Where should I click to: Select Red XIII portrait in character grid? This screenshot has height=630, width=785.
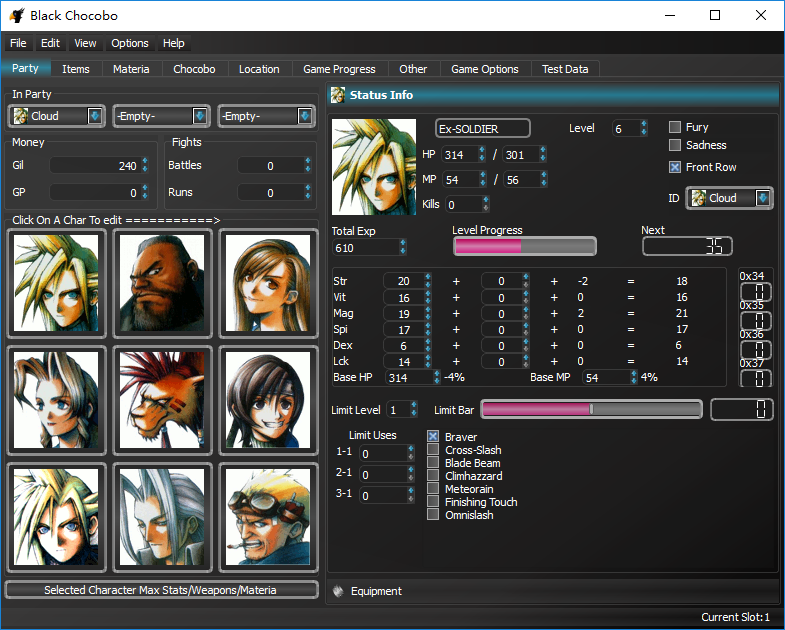(x=162, y=400)
